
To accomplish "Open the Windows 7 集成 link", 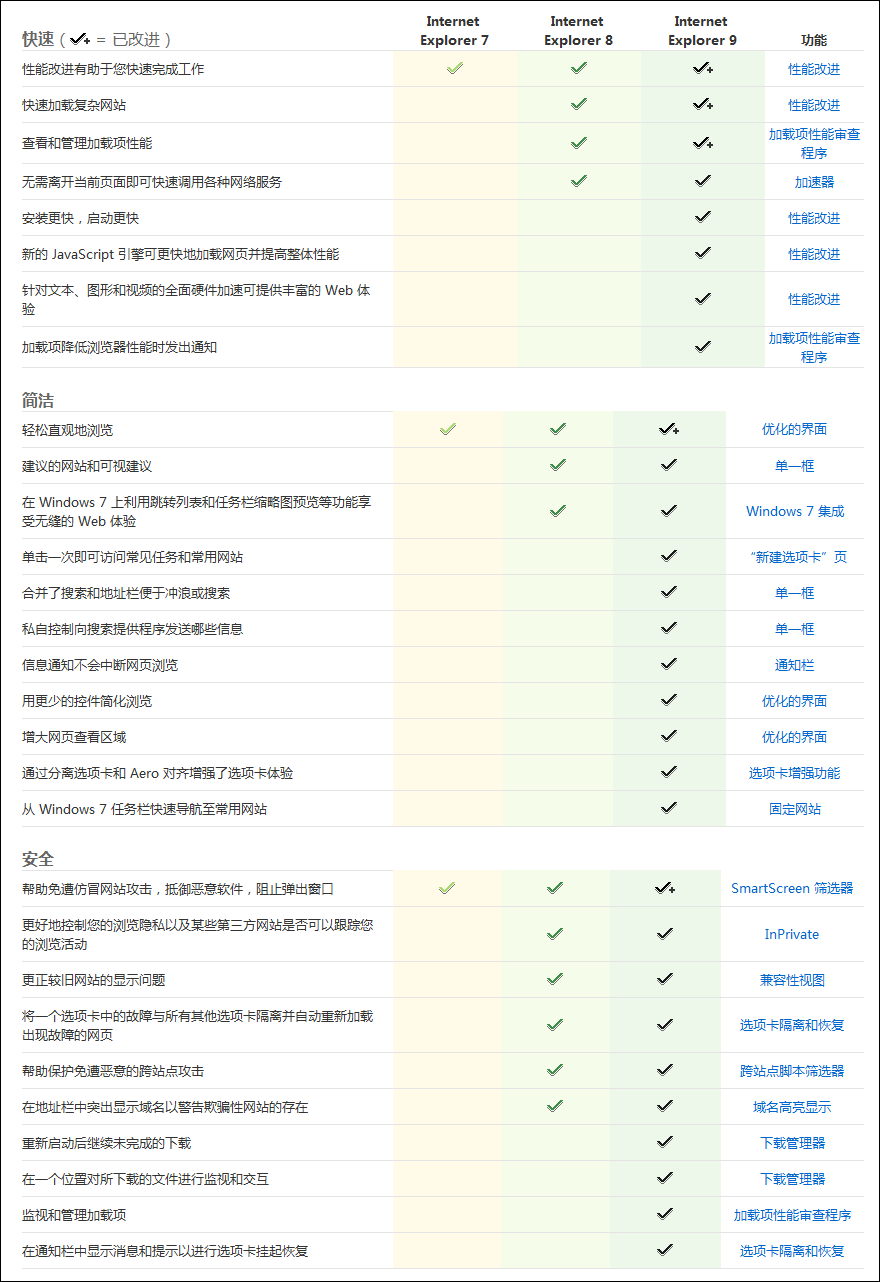I will pyautogui.click(x=795, y=511).
